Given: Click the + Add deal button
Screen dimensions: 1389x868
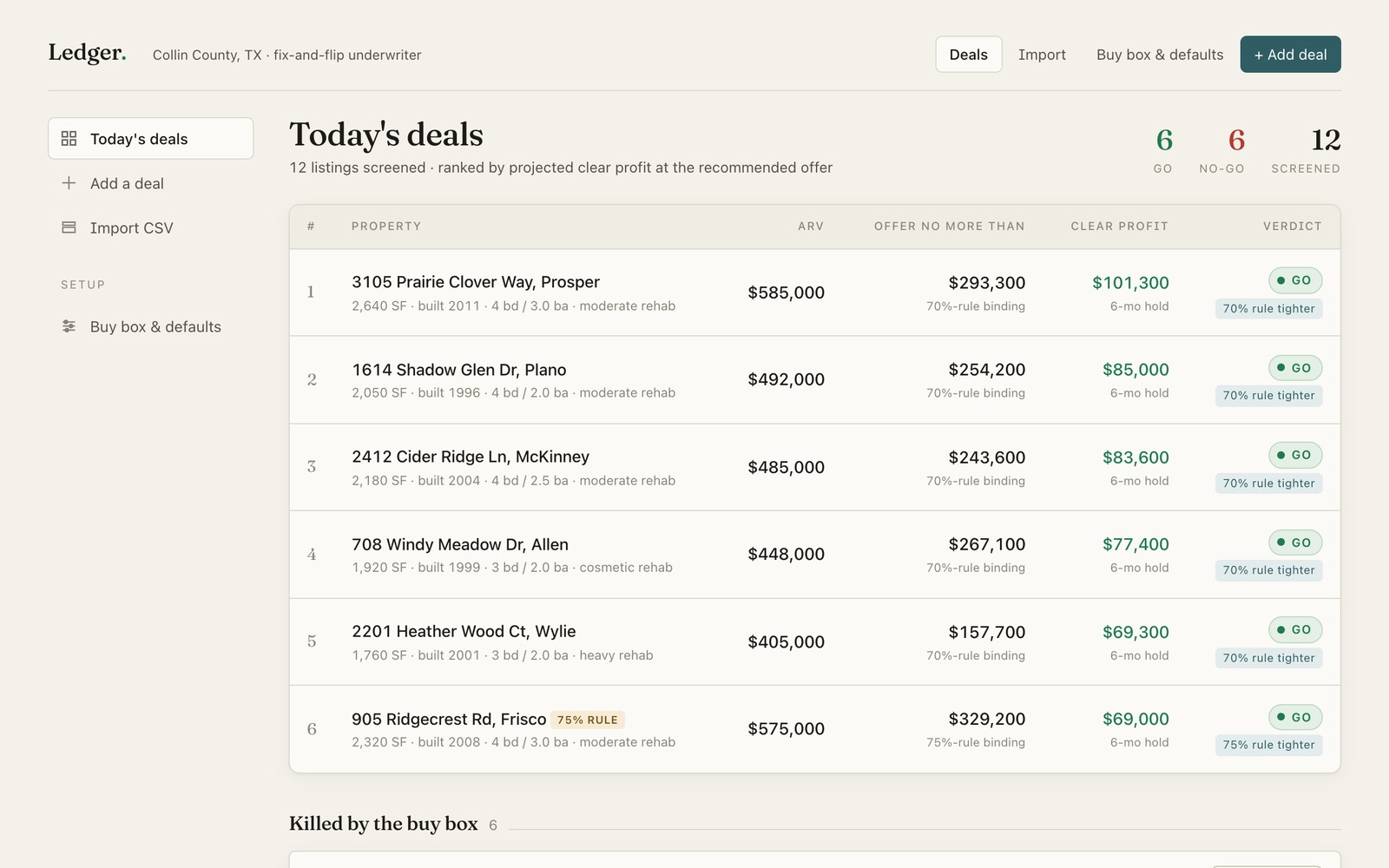Looking at the screenshot, I should [x=1290, y=55].
